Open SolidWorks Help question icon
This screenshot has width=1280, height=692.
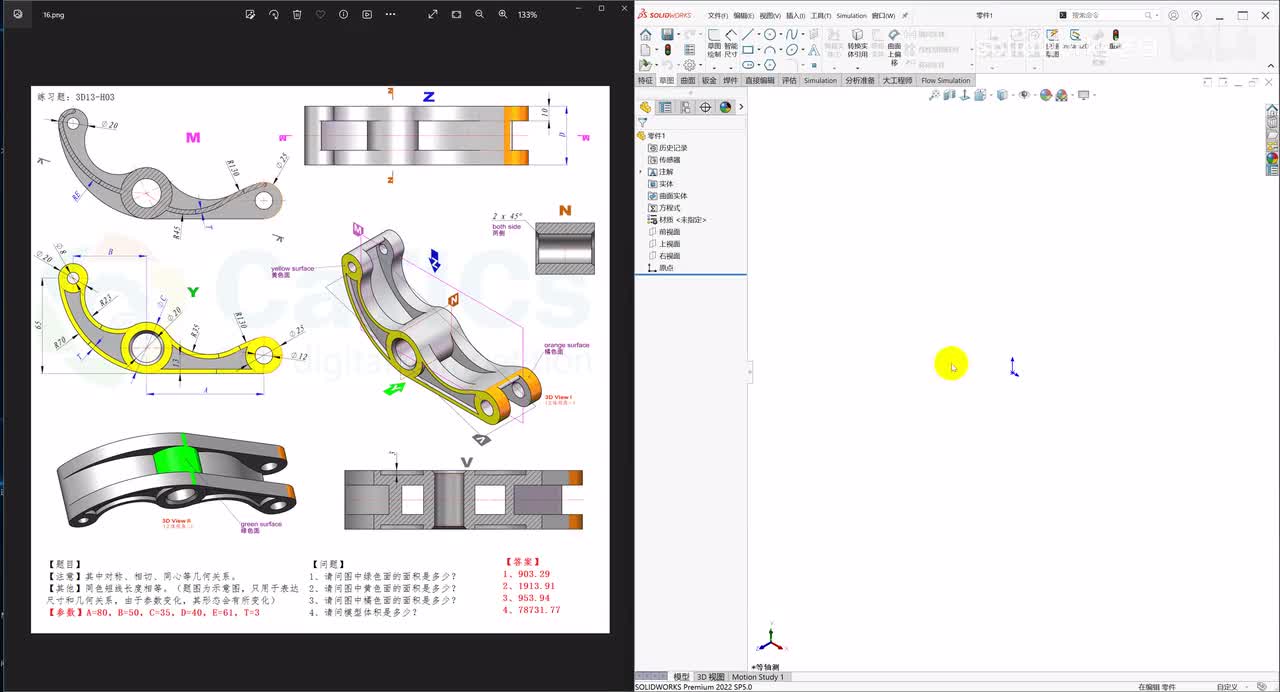point(1197,16)
